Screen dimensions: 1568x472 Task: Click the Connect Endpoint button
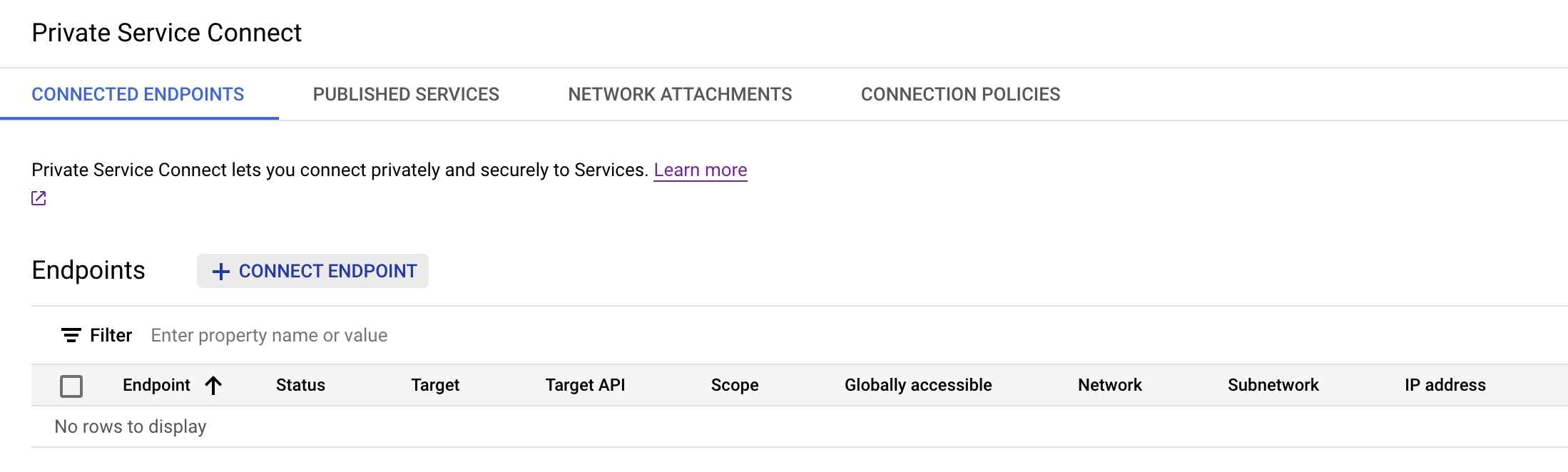pos(312,271)
